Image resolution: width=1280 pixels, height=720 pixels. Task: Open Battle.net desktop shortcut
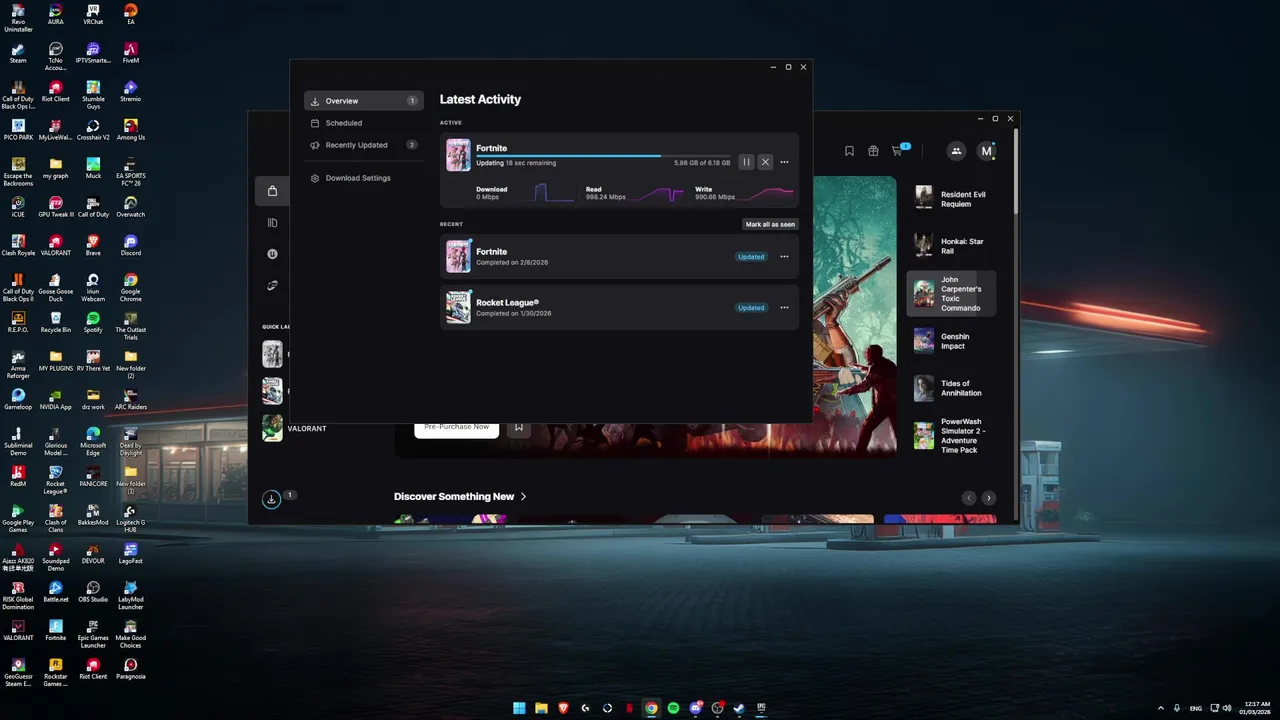55,592
